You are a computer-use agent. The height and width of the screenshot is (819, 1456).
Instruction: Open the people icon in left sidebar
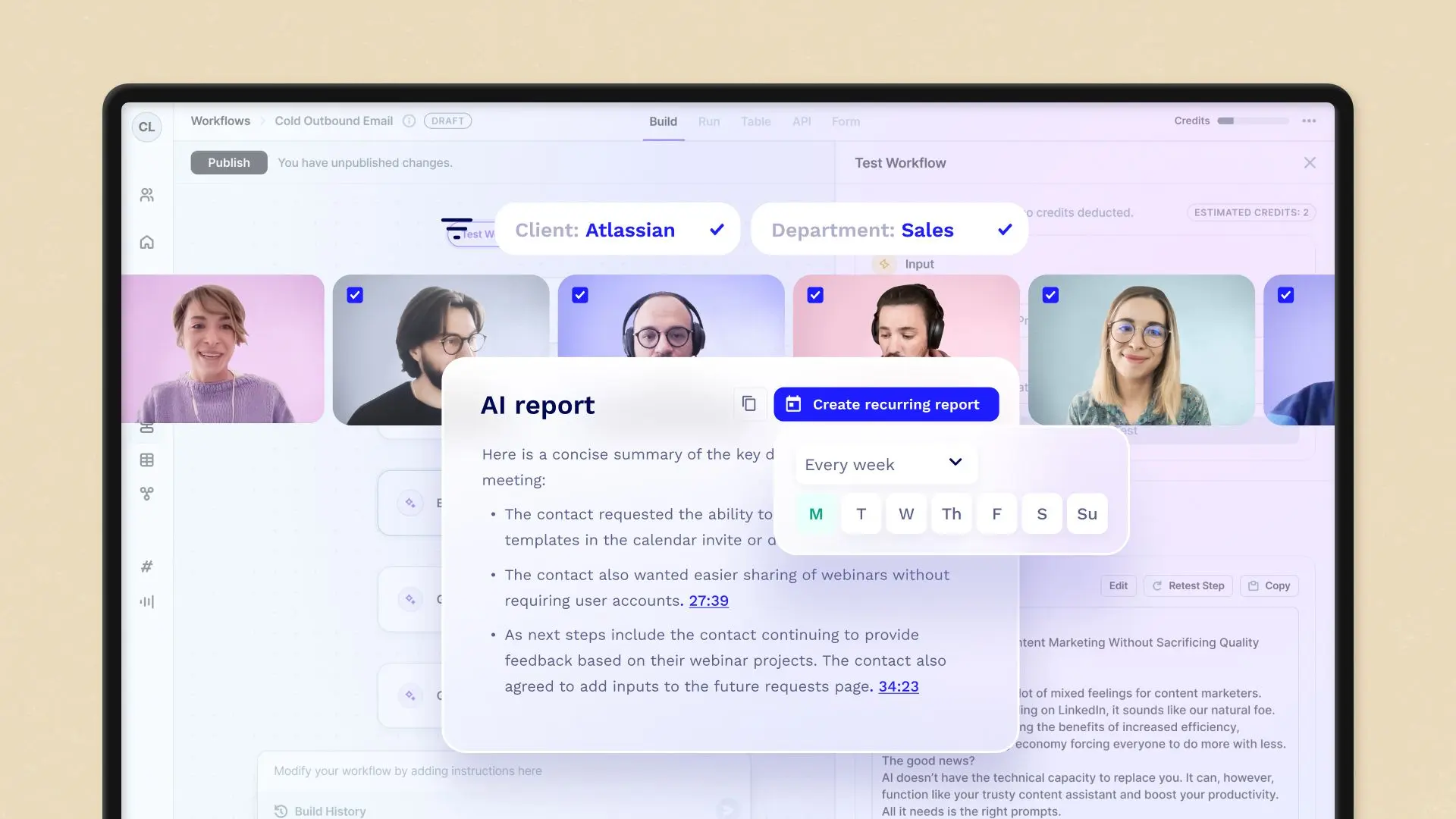point(147,195)
